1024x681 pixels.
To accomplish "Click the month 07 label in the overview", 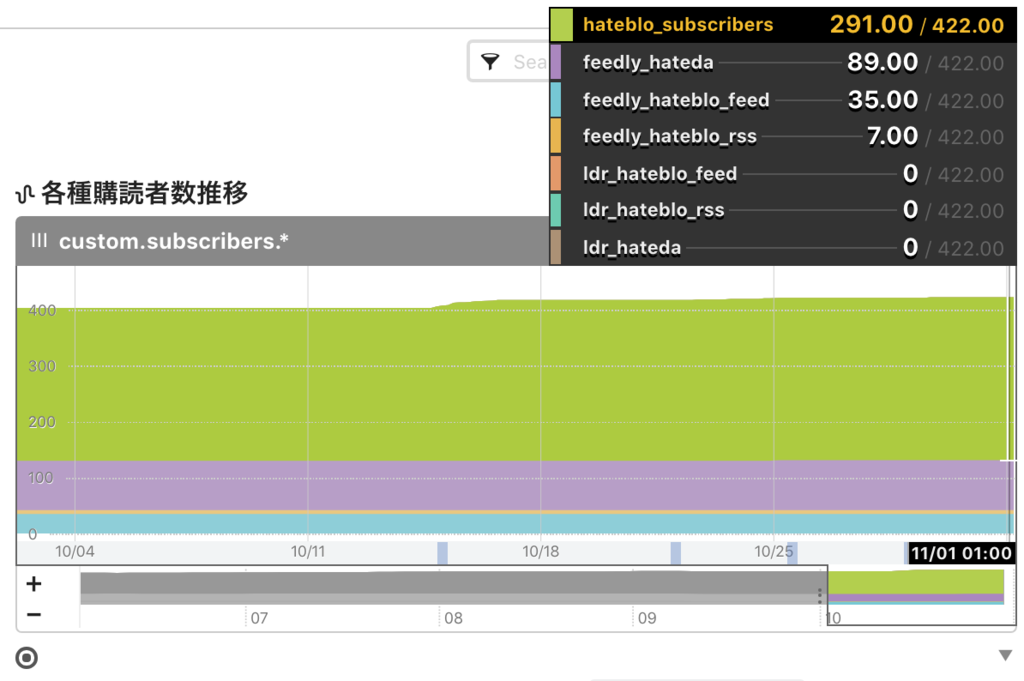I will pos(259,618).
